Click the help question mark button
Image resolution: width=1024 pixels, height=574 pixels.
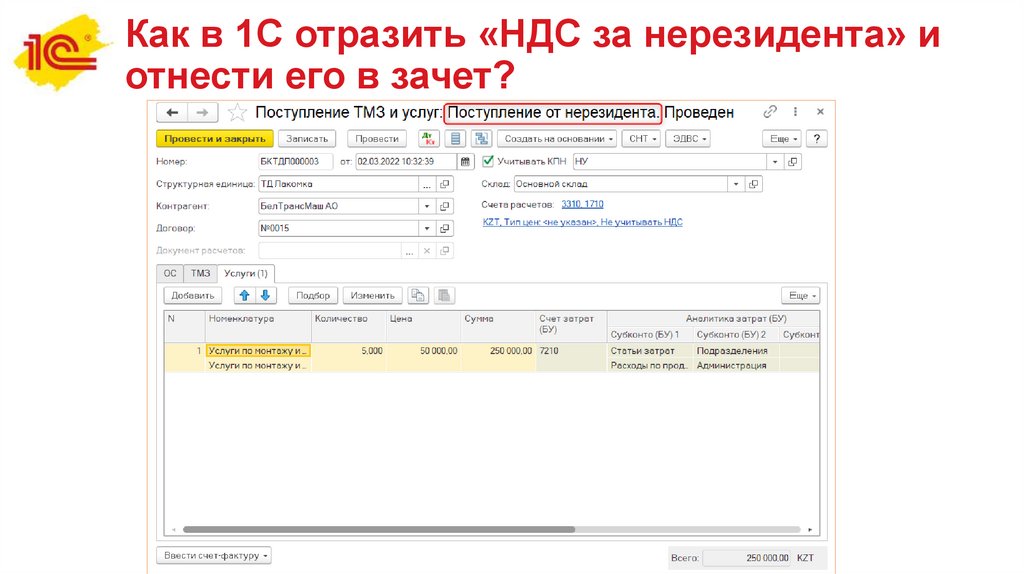pyautogui.click(x=817, y=139)
